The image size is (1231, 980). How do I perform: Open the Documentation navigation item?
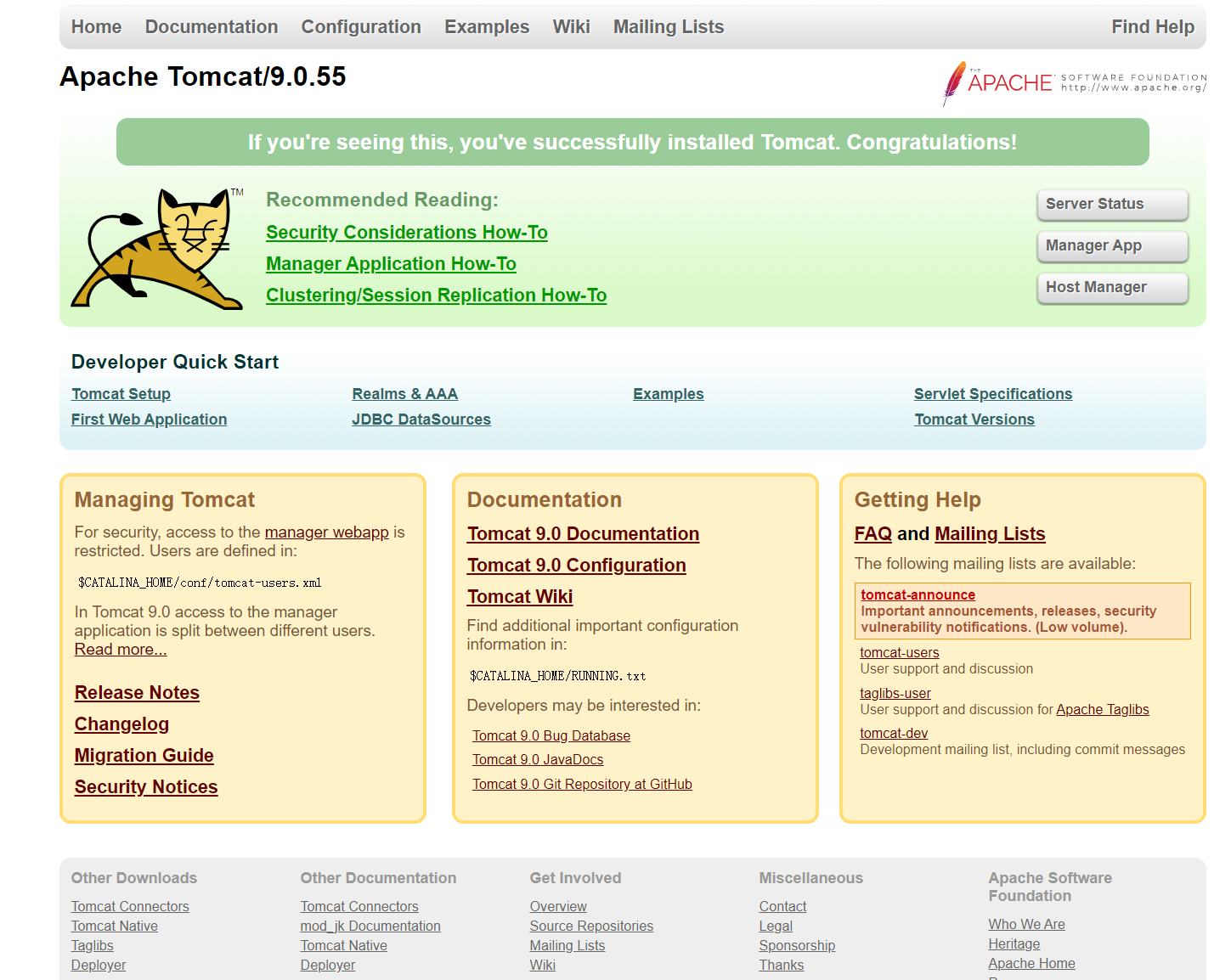pyautogui.click(x=212, y=27)
